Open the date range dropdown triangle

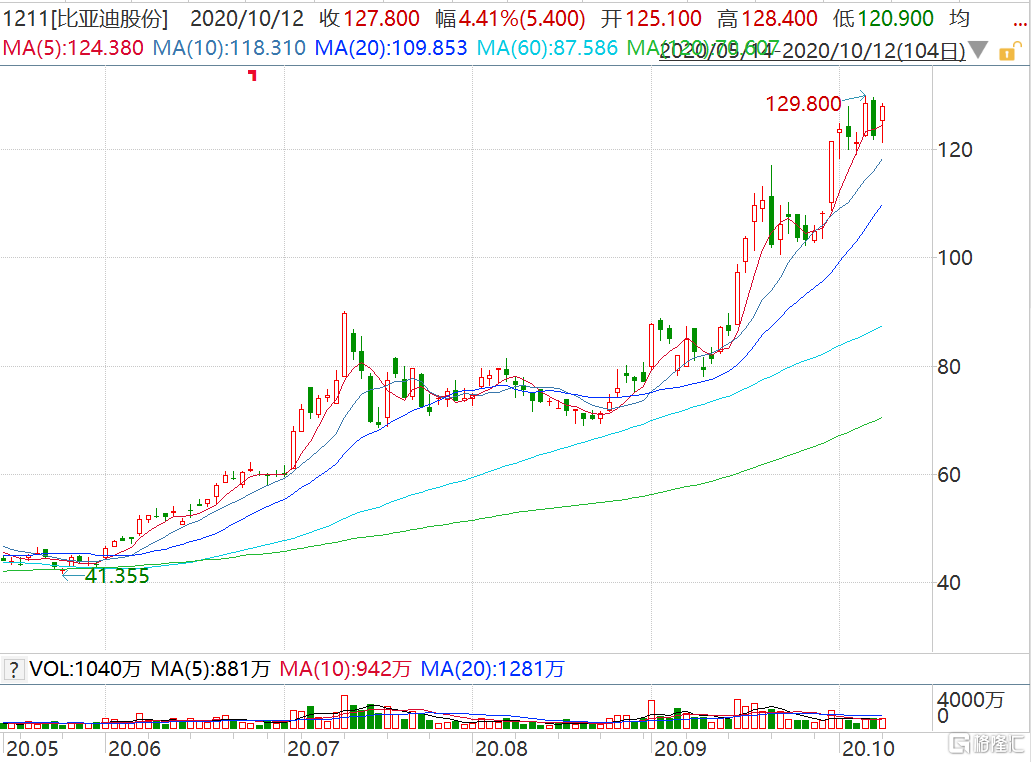pos(978,49)
